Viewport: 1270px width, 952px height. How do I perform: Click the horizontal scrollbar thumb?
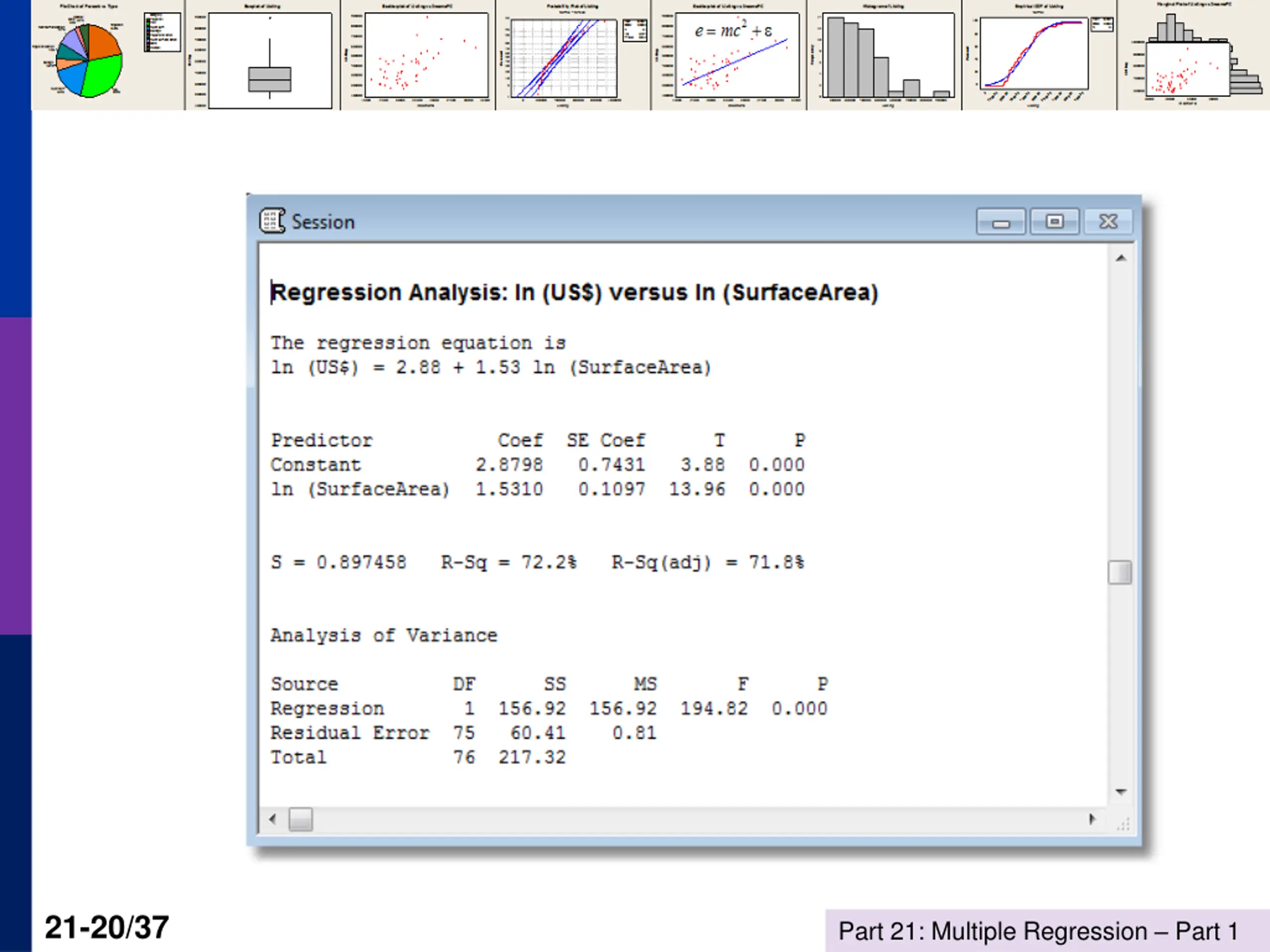pos(300,820)
